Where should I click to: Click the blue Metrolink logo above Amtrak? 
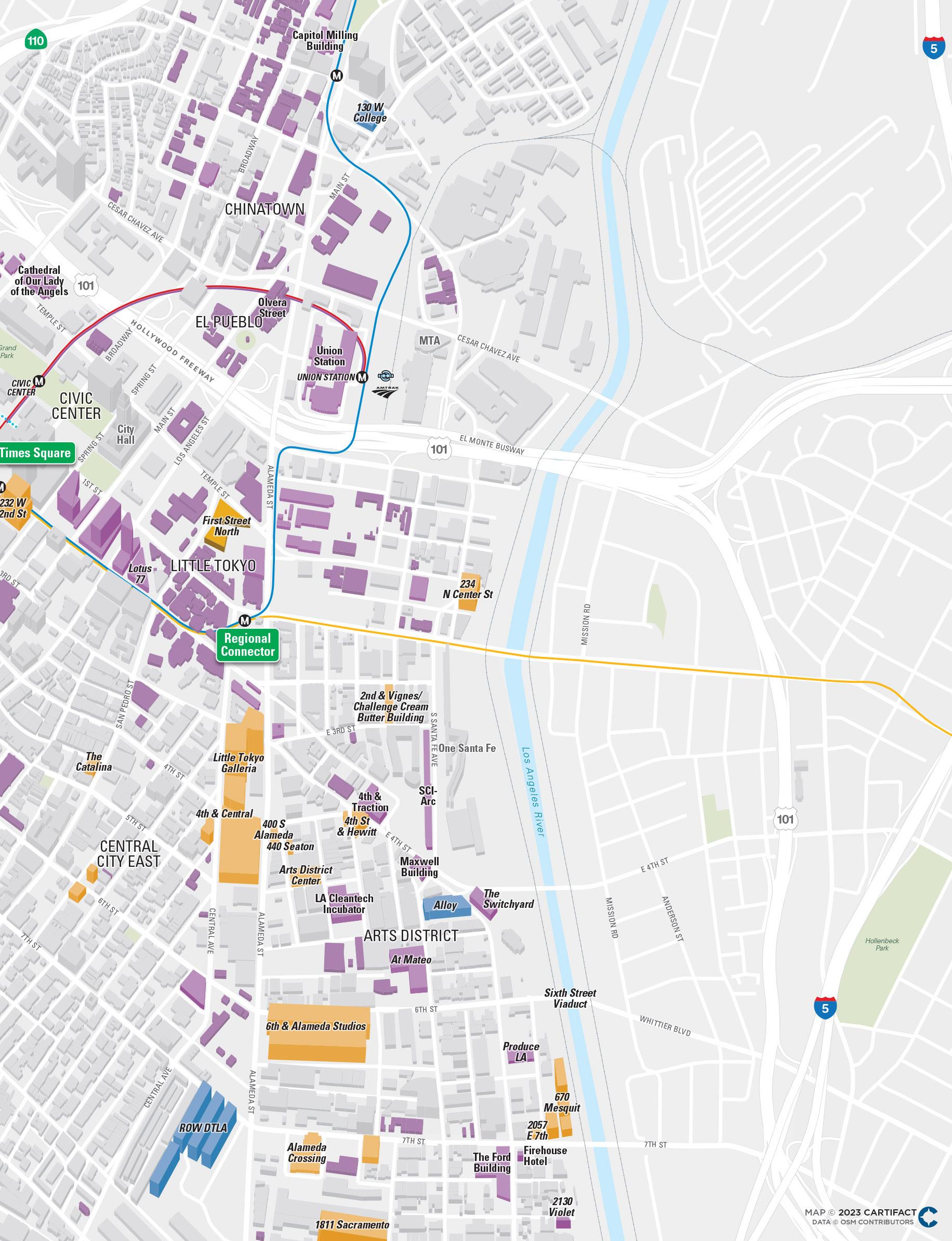point(386,376)
